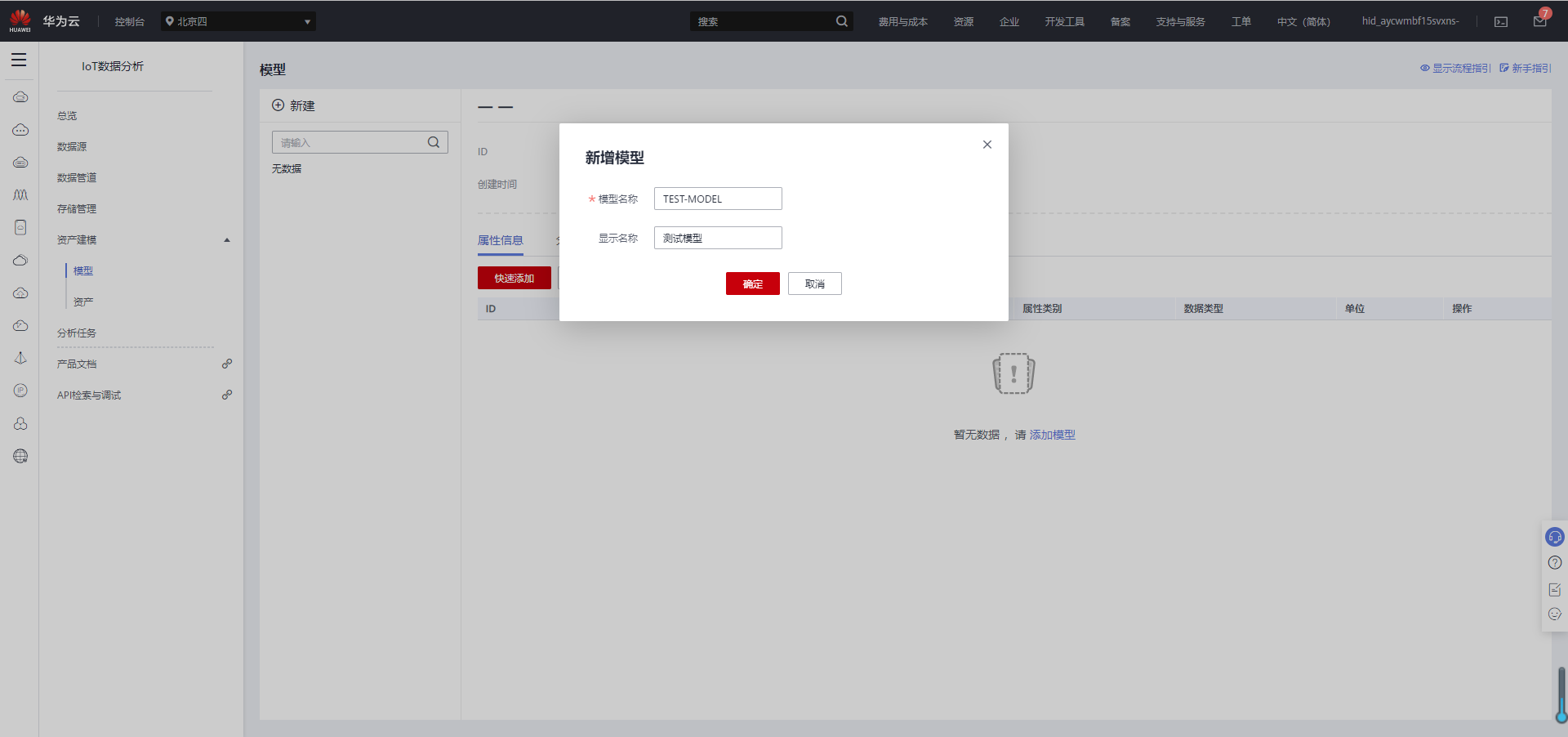Open the hamburger service list menu
The image size is (1568, 737).
click(x=19, y=60)
